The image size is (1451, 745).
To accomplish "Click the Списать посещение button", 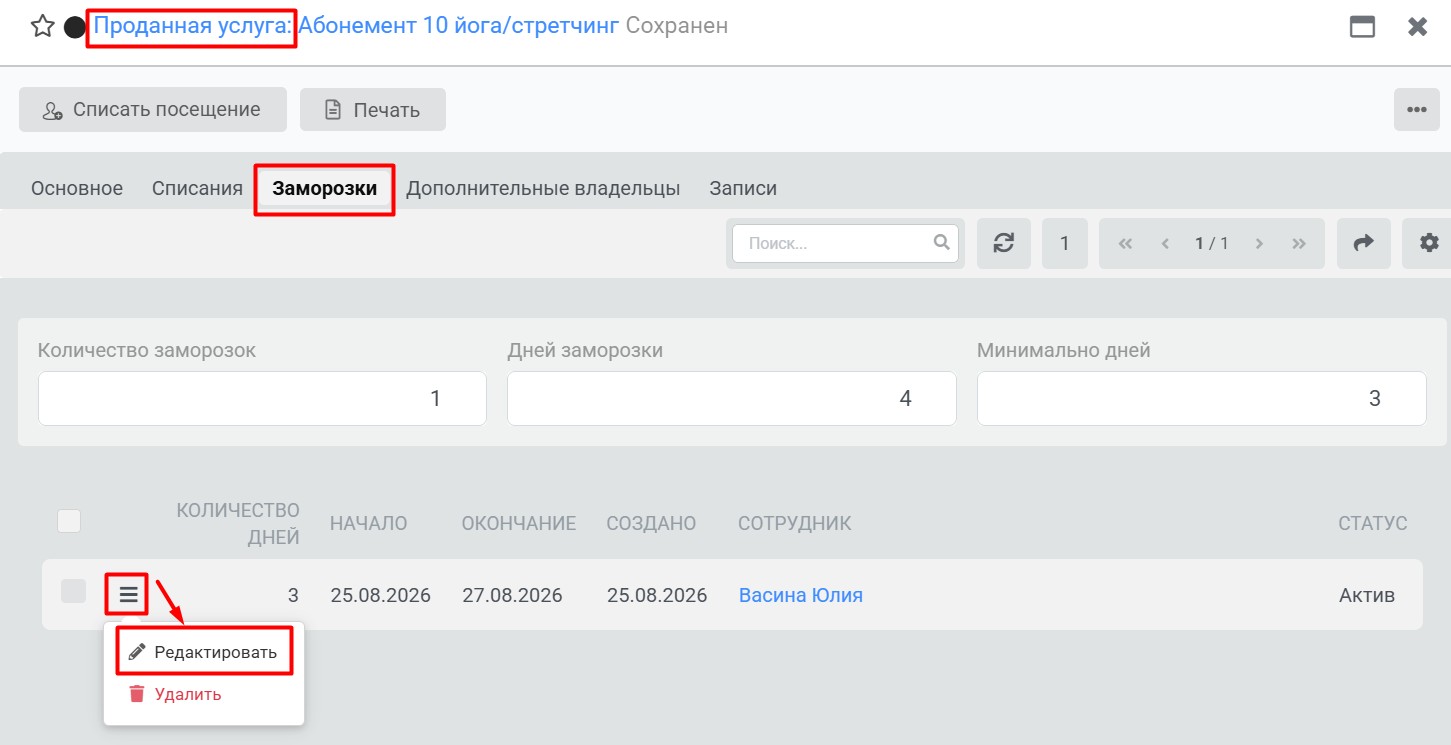I will [153, 110].
